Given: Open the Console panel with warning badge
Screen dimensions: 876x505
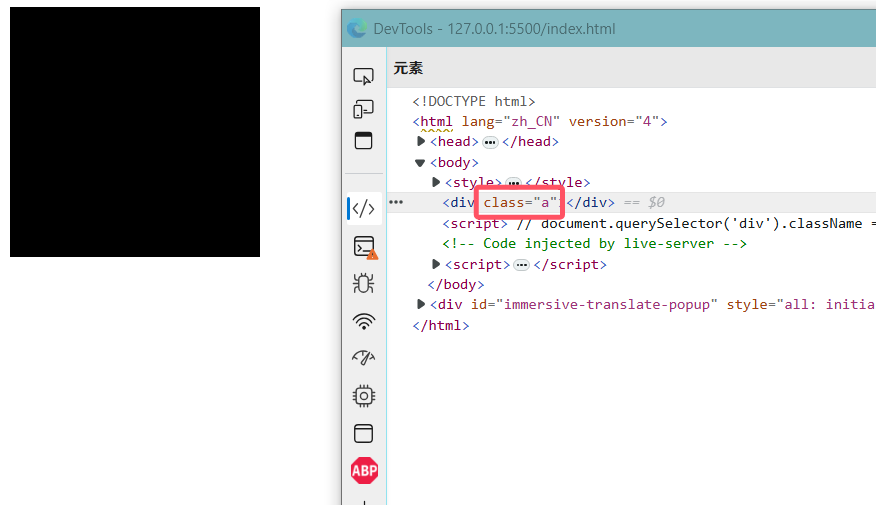Looking at the screenshot, I should tap(365, 247).
